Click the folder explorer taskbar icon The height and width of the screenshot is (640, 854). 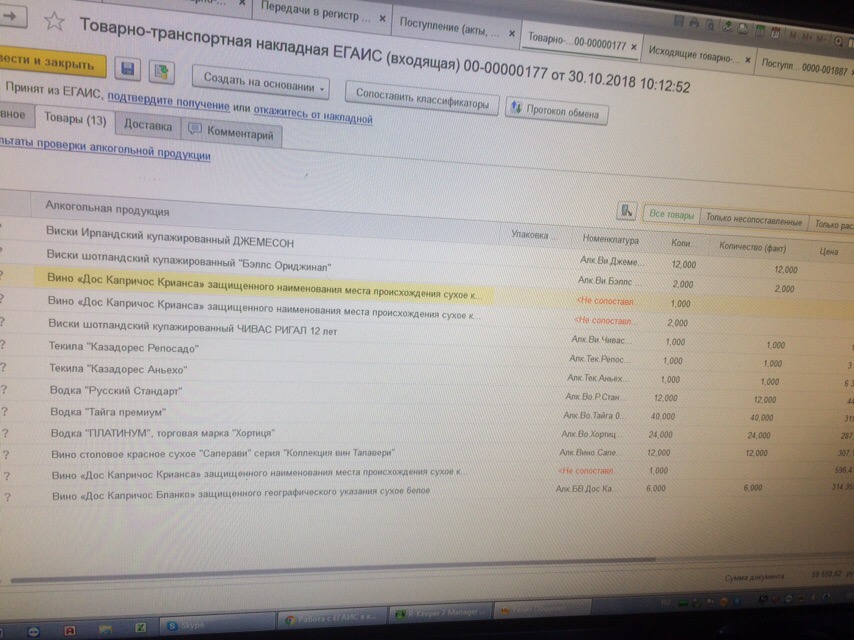point(105,630)
